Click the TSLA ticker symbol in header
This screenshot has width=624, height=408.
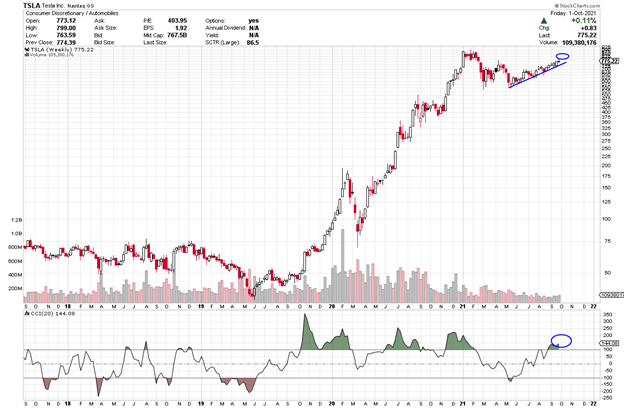point(32,6)
